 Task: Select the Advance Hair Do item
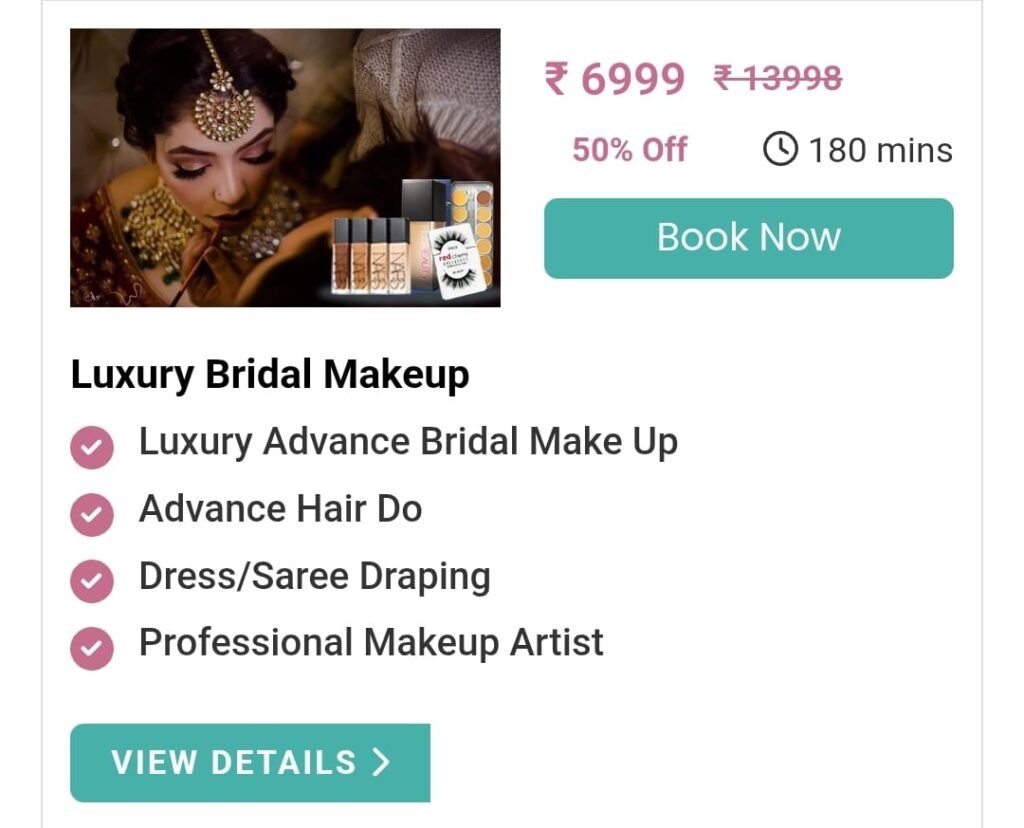tap(281, 509)
